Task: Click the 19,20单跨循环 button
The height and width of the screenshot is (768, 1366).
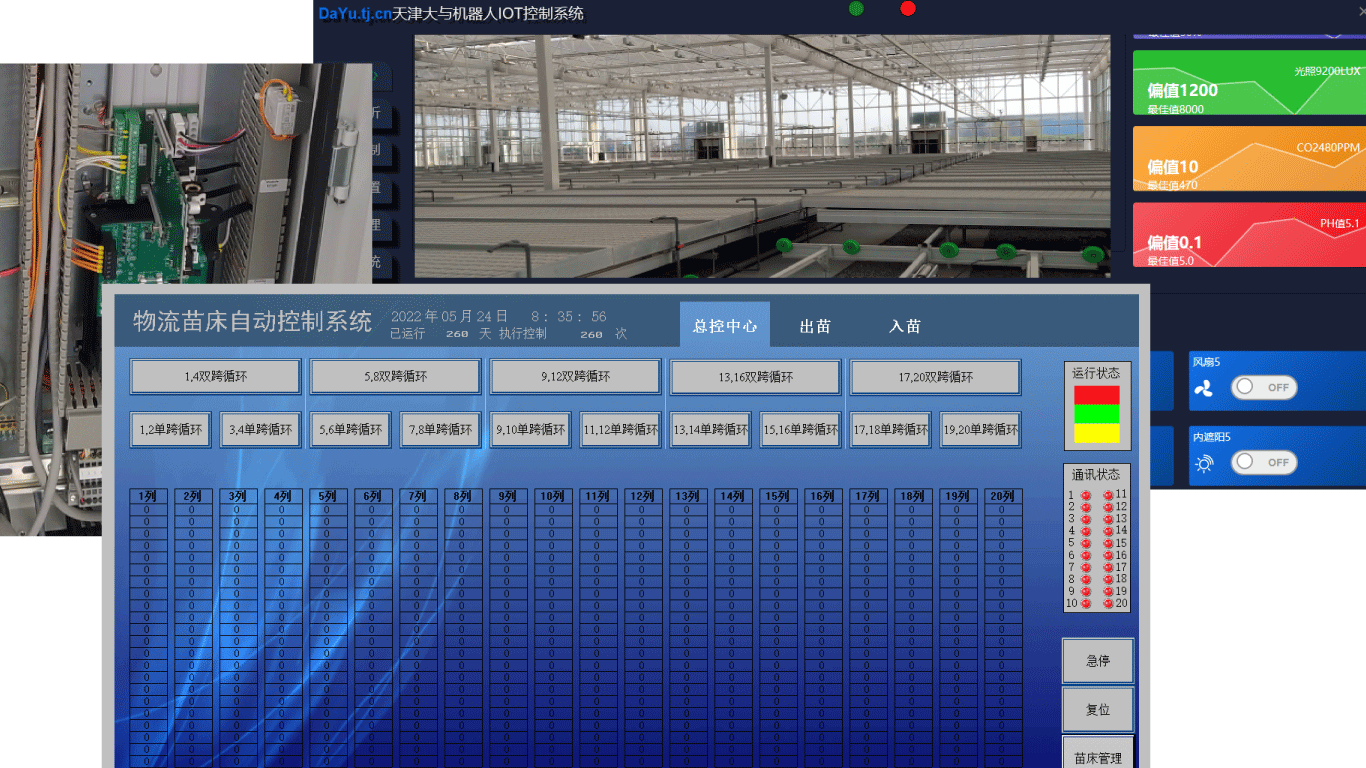Action: [x=980, y=430]
